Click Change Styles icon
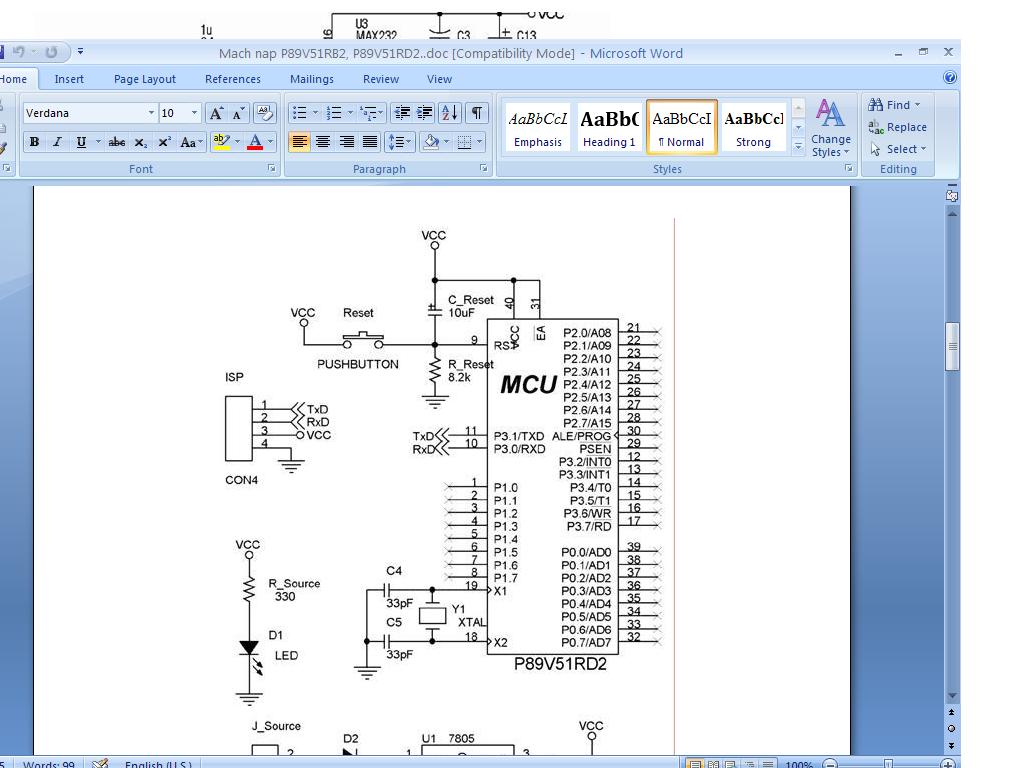Screen dimensions: 1024x768 click(x=831, y=127)
